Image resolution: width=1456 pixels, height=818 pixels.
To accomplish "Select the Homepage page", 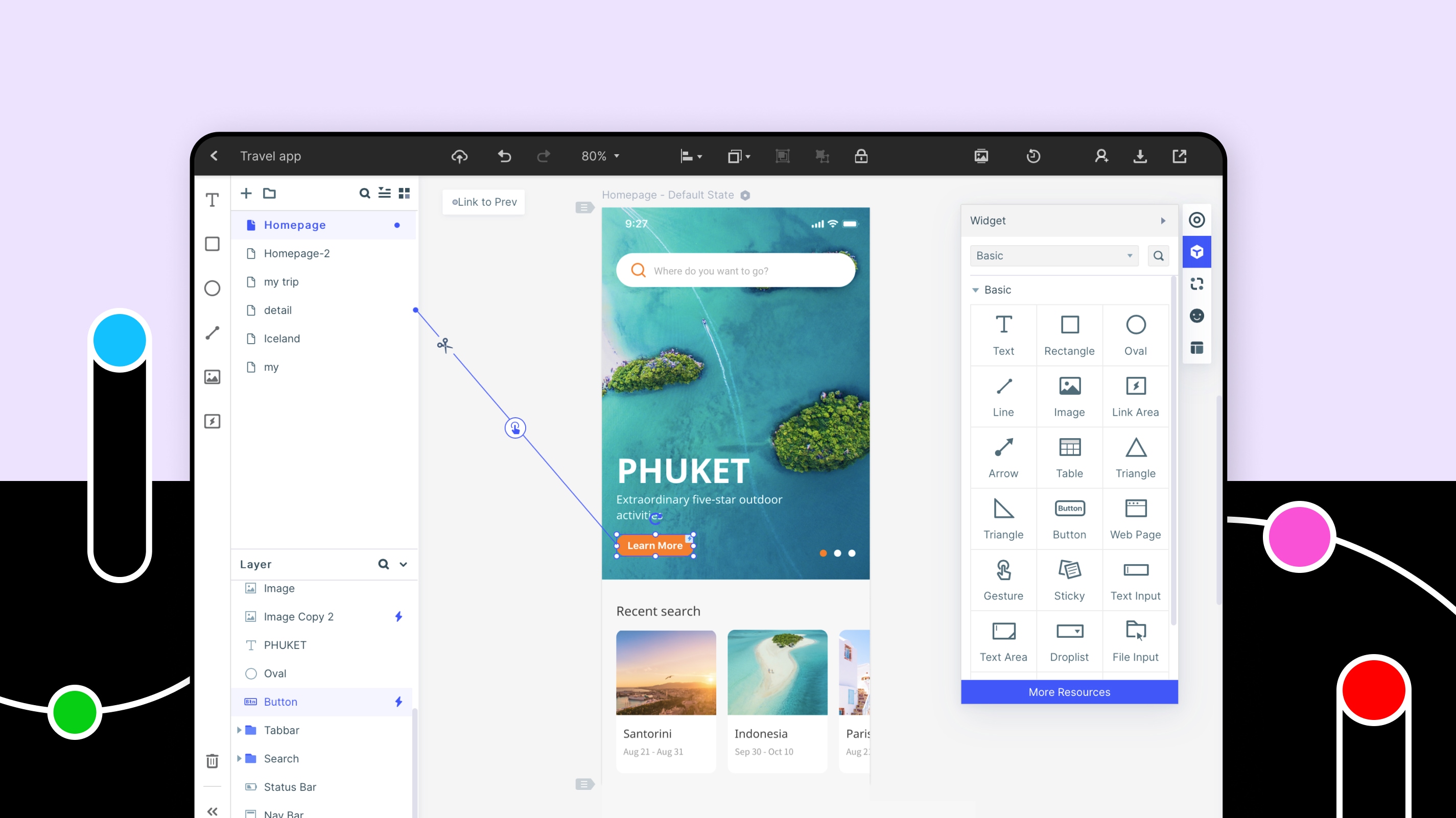I will coord(324,225).
